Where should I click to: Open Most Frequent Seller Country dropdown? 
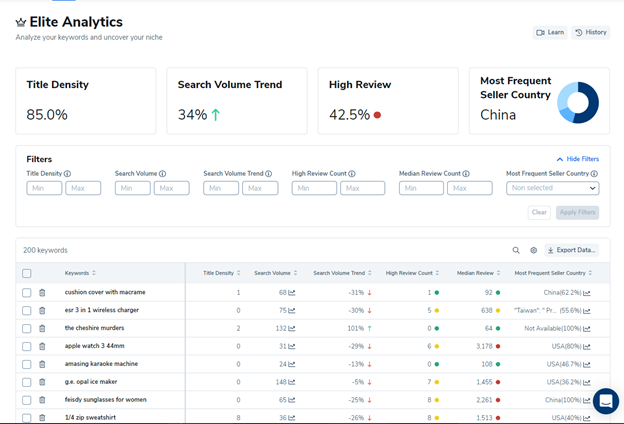click(x=553, y=188)
